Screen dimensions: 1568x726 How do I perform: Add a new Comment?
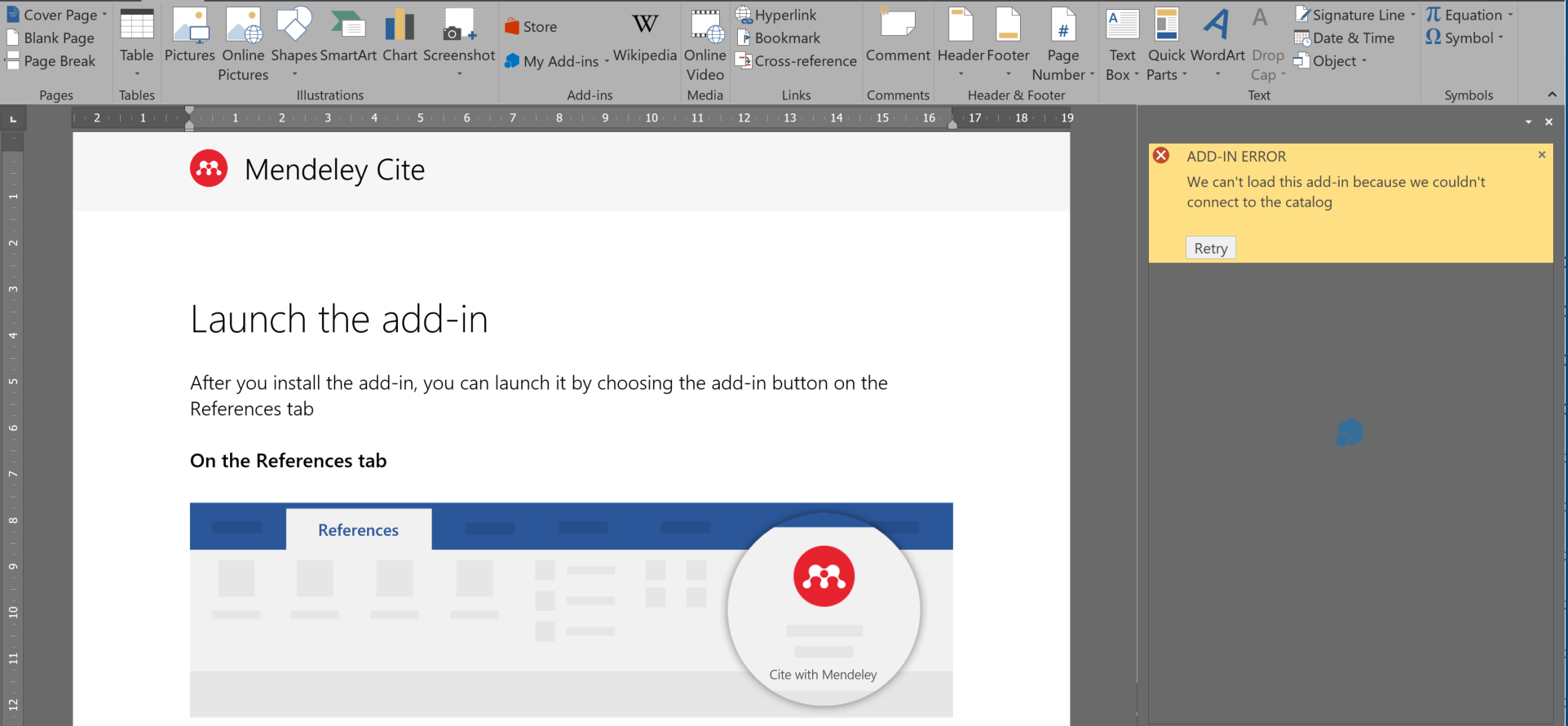coord(898,36)
